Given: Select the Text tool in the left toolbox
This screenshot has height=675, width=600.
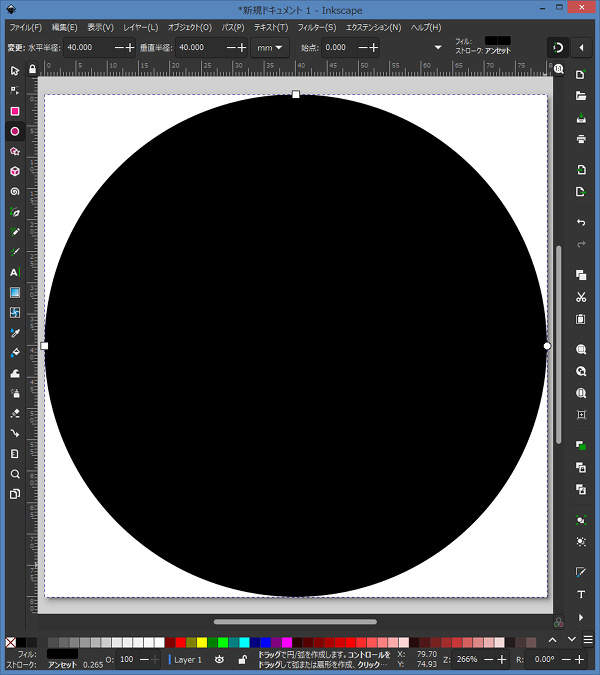Looking at the screenshot, I should click(x=15, y=272).
